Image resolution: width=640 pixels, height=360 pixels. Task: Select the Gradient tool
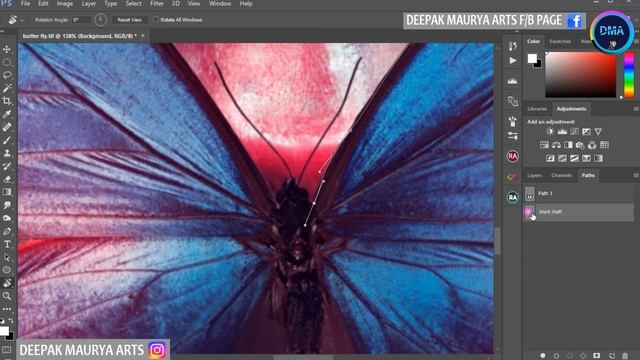(x=7, y=192)
